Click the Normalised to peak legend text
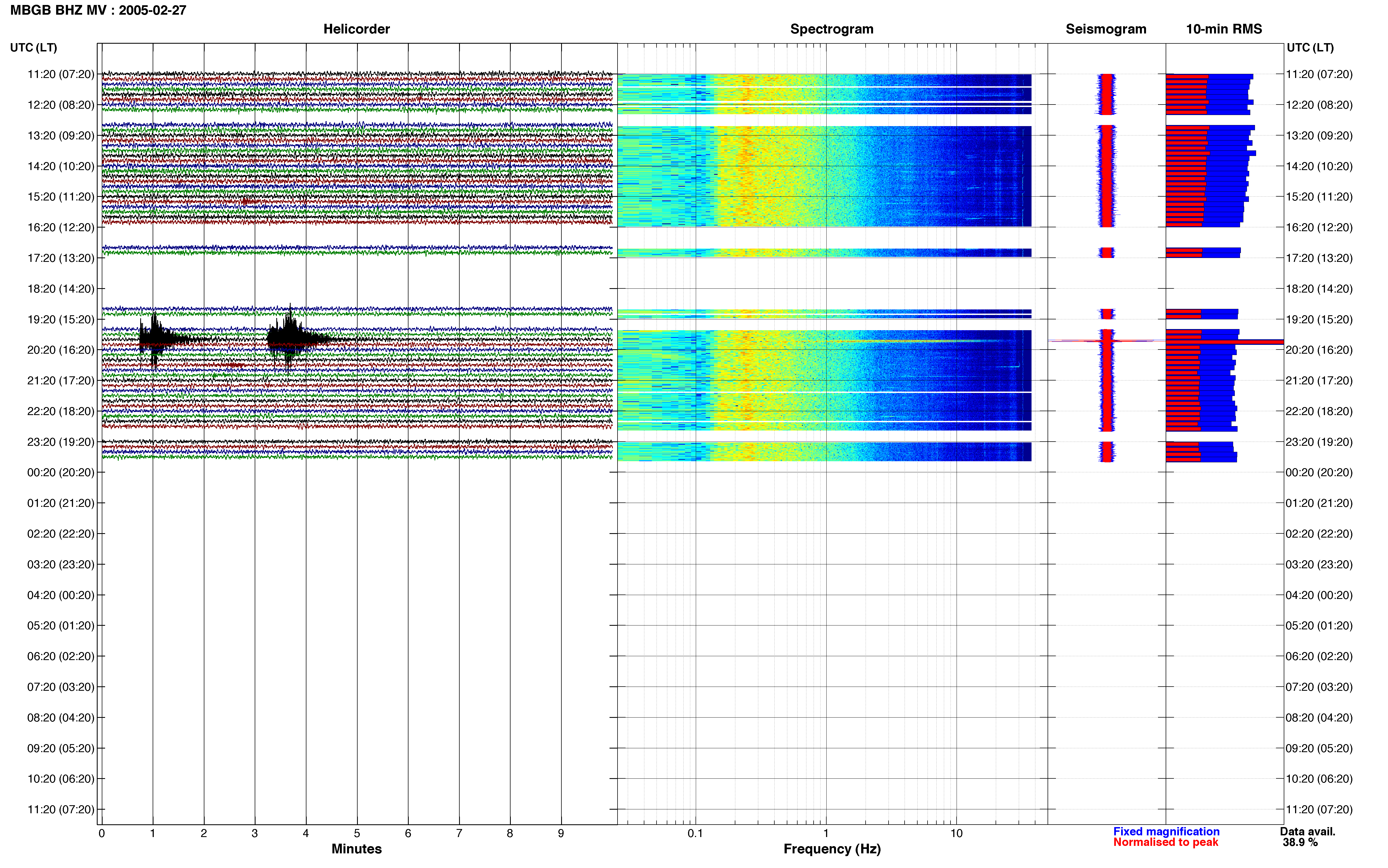 tap(1165, 842)
